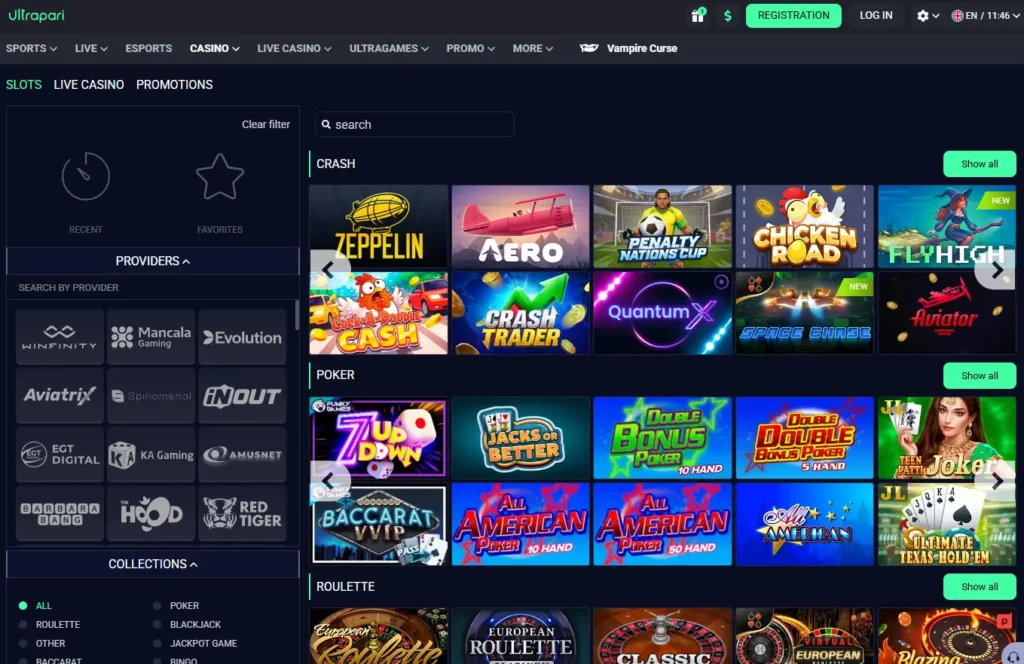Go to next Poker games slide
Image resolution: width=1024 pixels, height=664 pixels.
click(997, 481)
